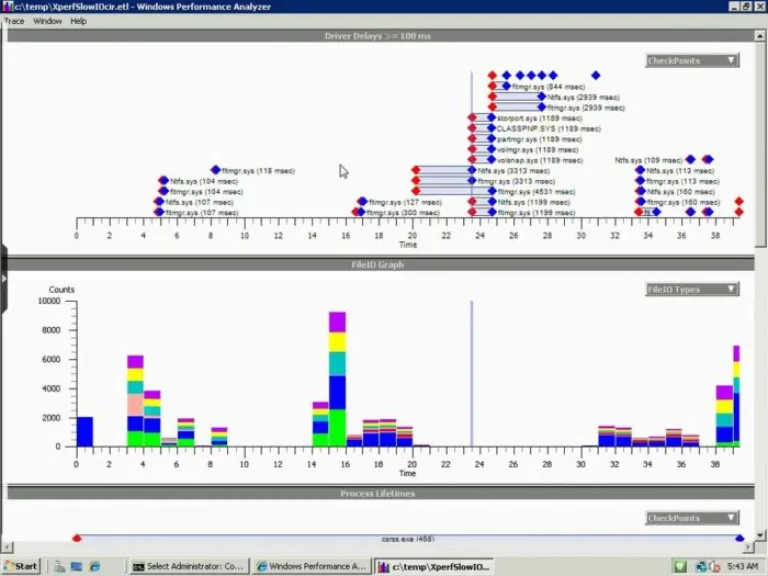Click the fltmgr.sys (4531 msec) label
The height and width of the screenshot is (576, 768).
536,192
